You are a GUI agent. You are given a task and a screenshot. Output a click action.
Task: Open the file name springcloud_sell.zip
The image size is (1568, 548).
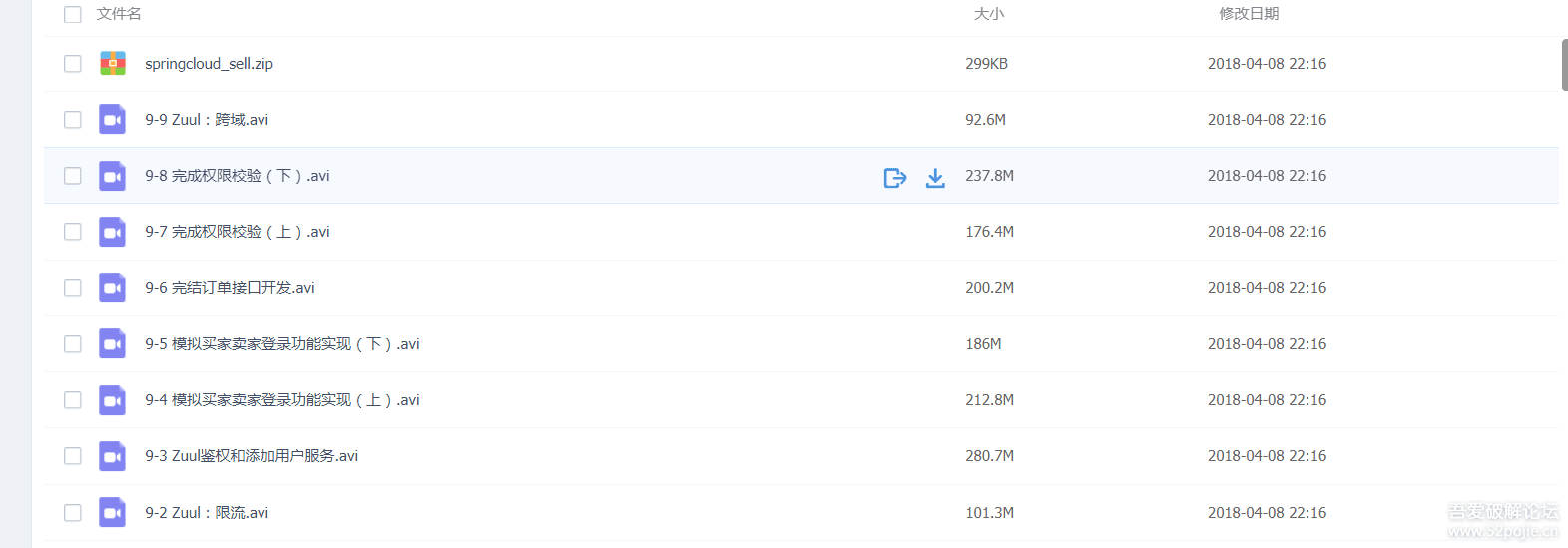click(209, 63)
